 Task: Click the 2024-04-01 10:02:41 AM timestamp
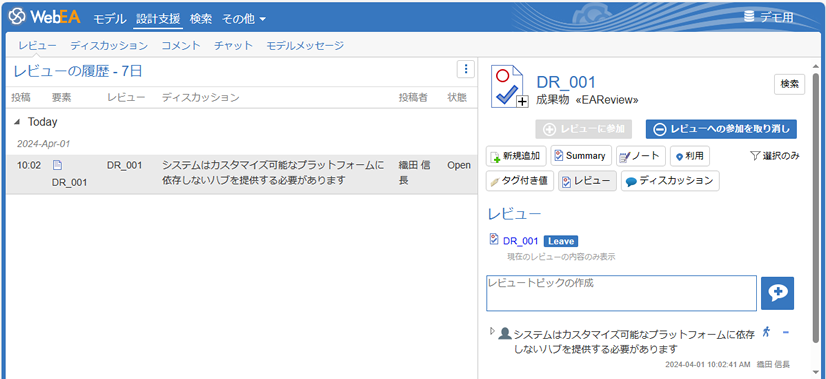pyautogui.click(x=707, y=364)
